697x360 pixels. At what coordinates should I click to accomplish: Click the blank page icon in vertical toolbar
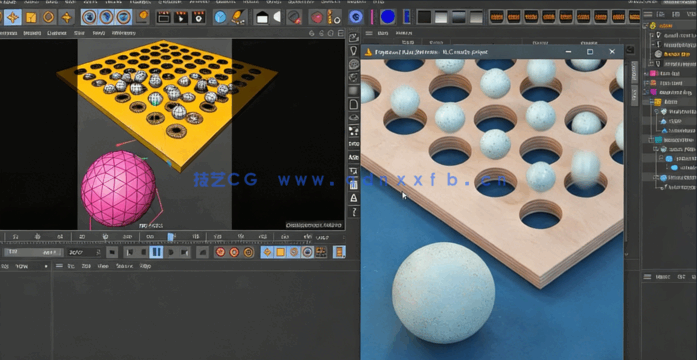pyautogui.click(x=354, y=104)
